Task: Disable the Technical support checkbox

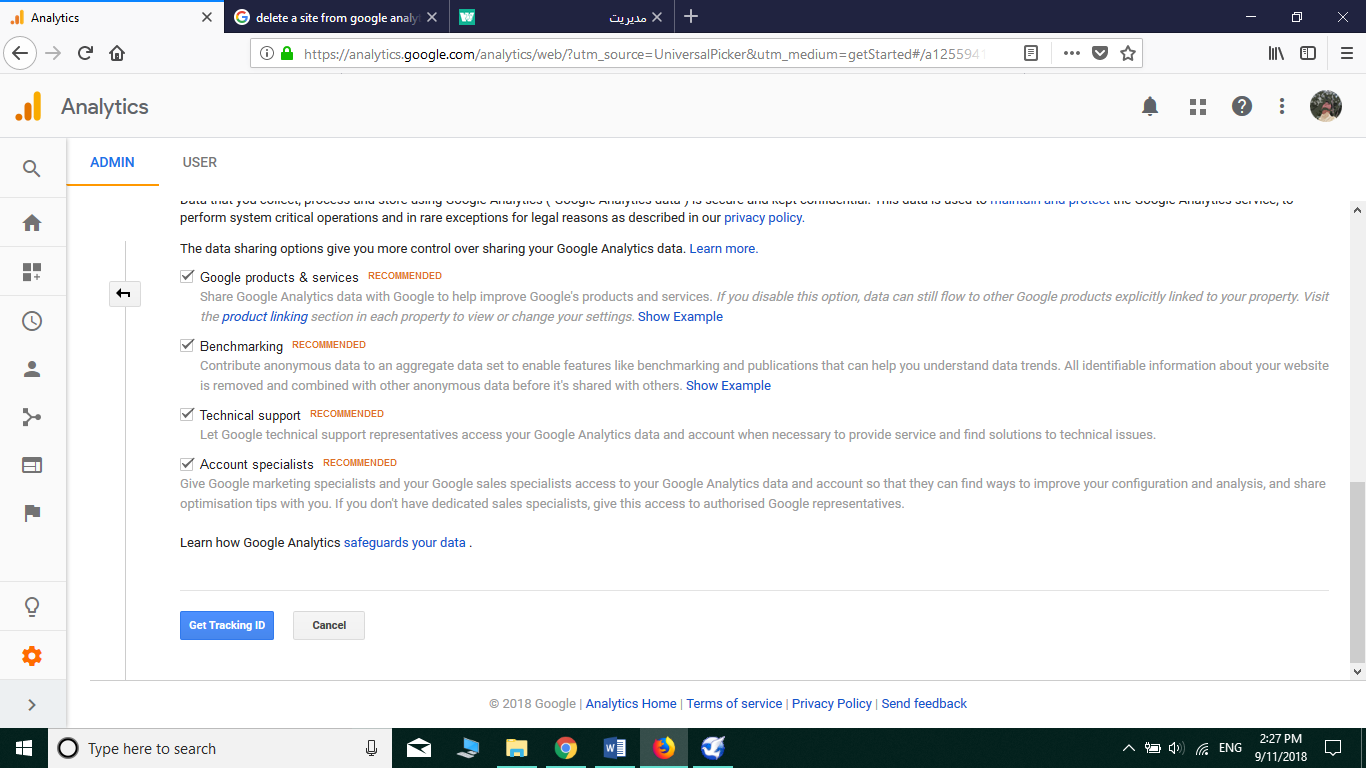Action: tap(187, 415)
